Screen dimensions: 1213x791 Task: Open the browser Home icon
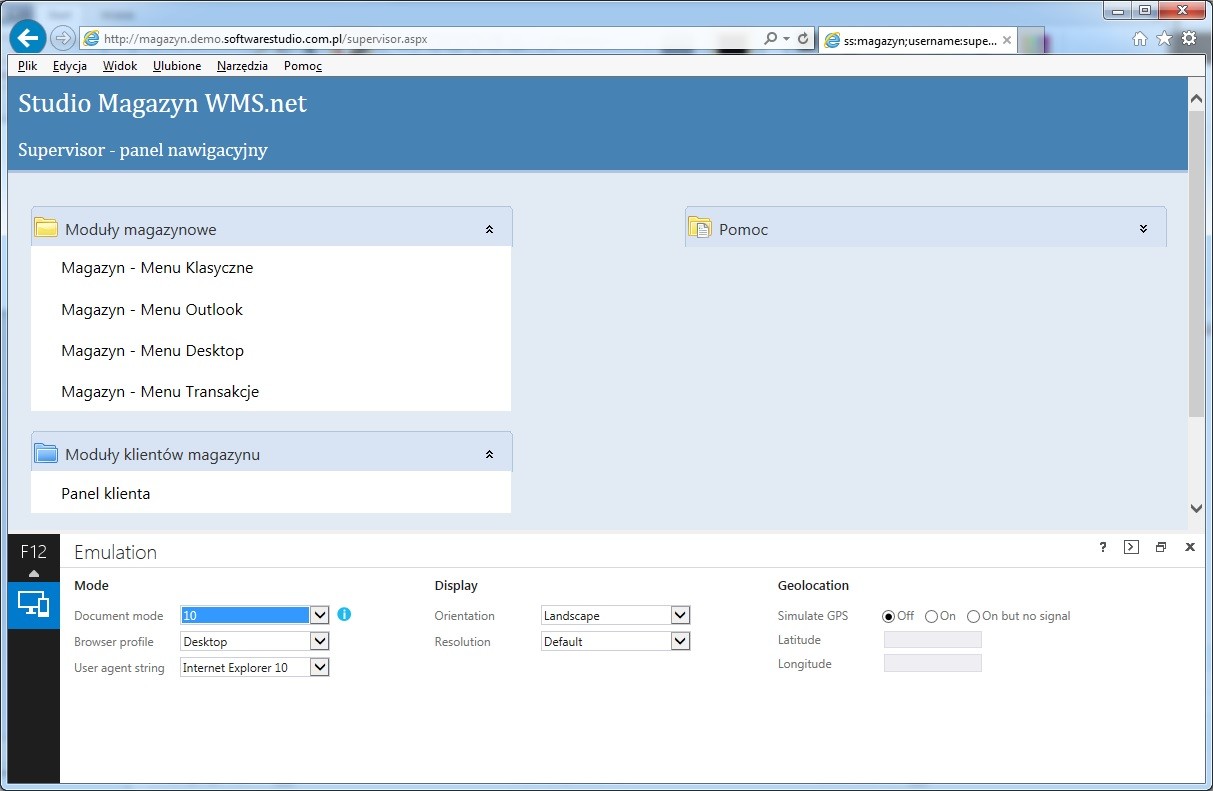(x=1140, y=39)
